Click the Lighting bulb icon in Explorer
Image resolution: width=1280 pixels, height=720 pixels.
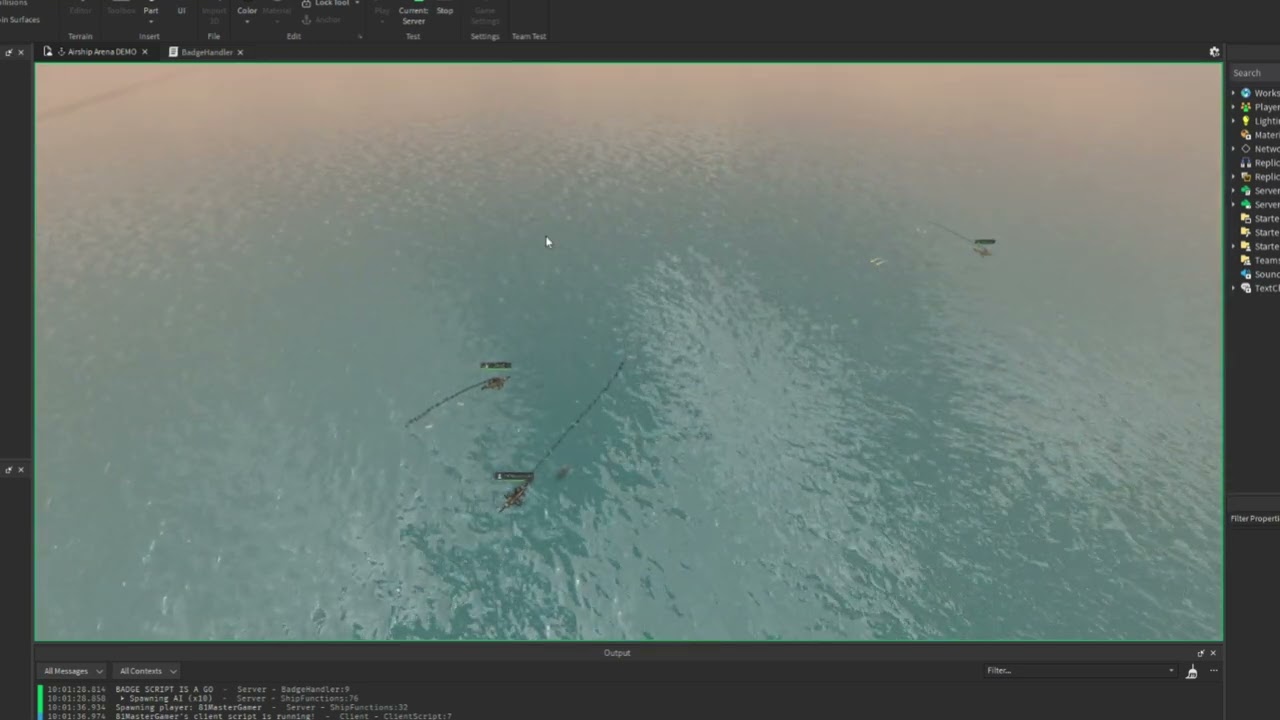[1245, 121]
